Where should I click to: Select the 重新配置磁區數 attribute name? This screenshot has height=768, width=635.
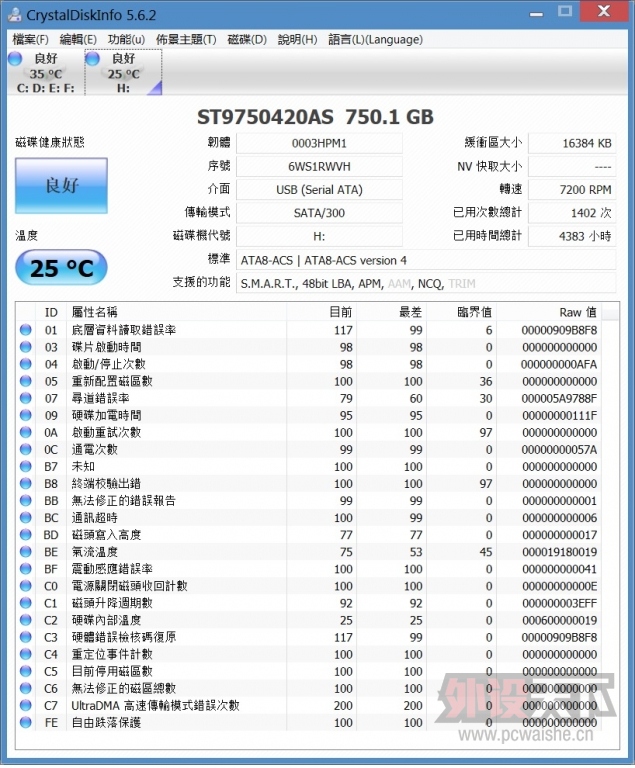coord(112,381)
